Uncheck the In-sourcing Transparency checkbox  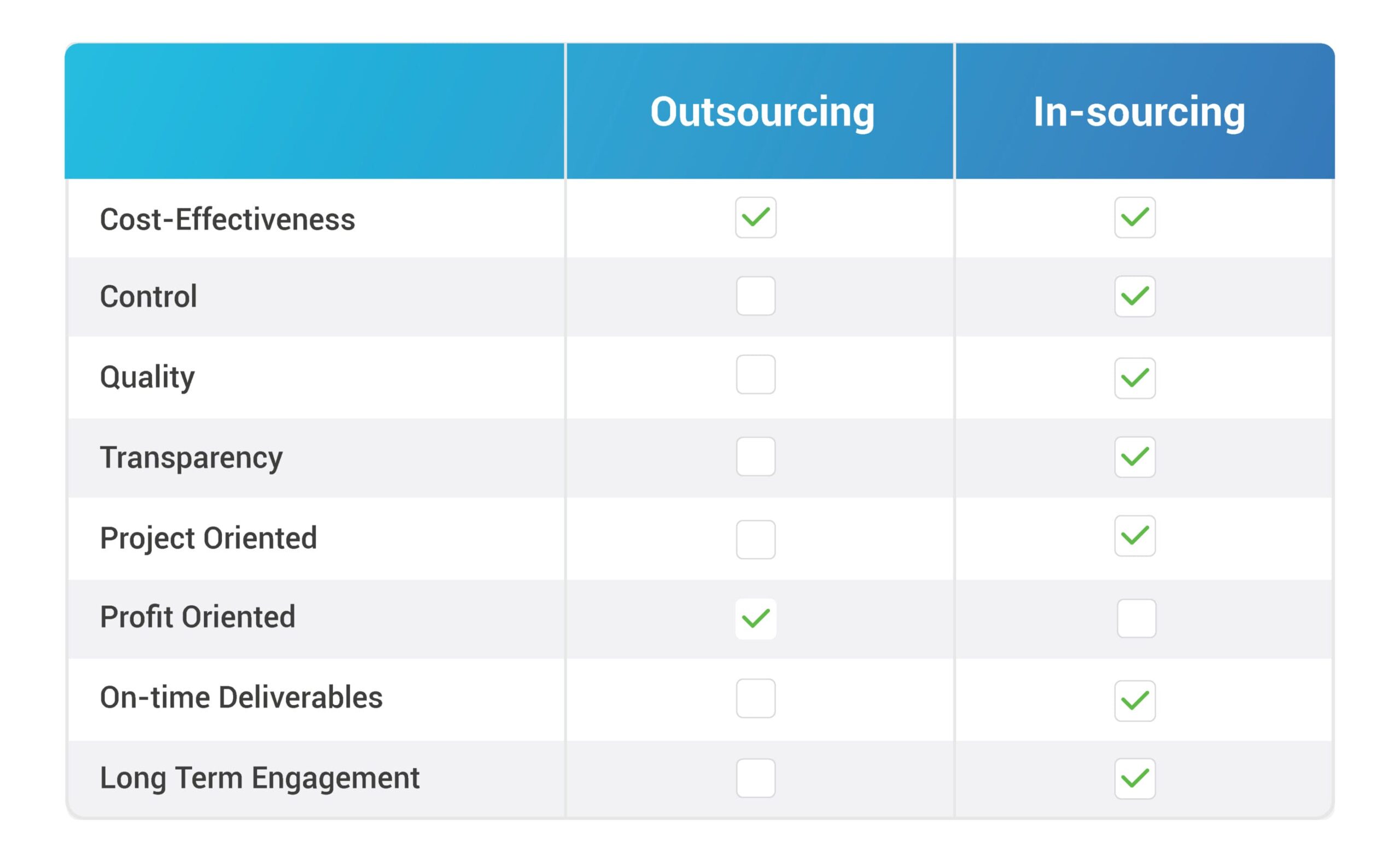1134,457
